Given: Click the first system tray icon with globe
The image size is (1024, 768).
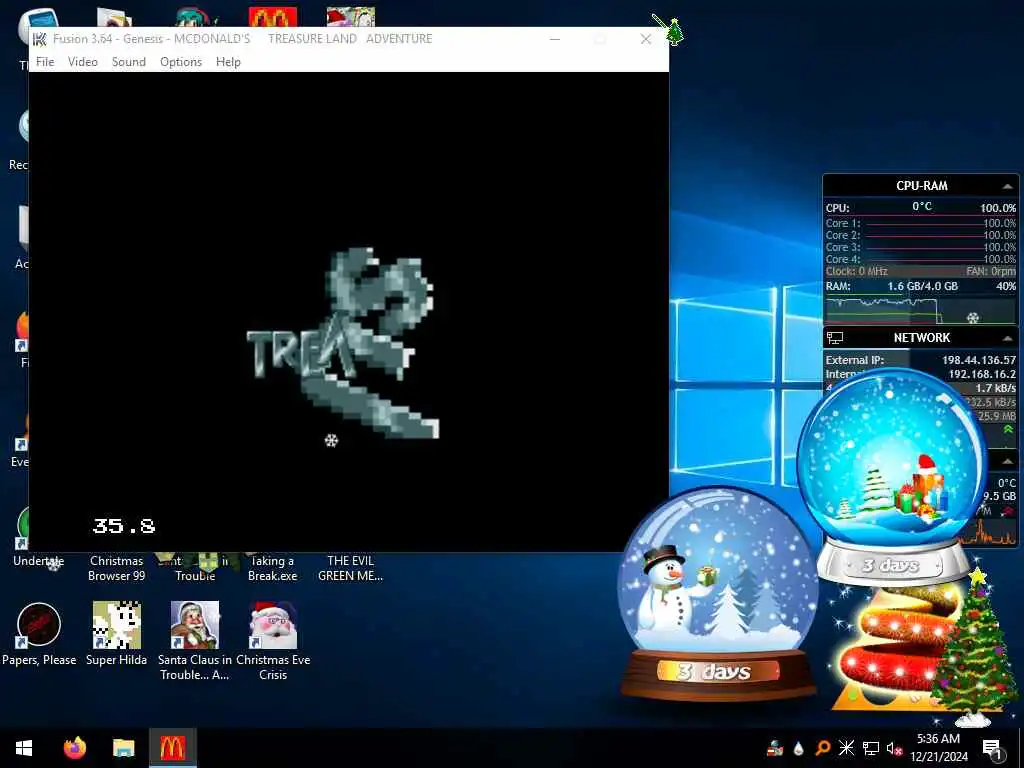Looking at the screenshot, I should [775, 748].
